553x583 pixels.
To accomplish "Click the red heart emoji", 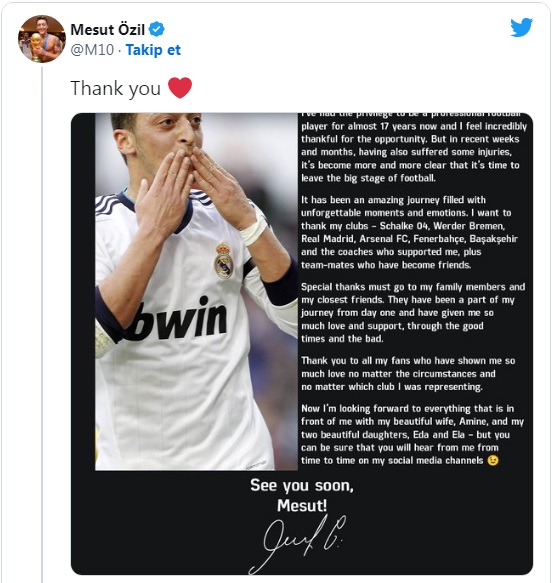I will pos(180,88).
